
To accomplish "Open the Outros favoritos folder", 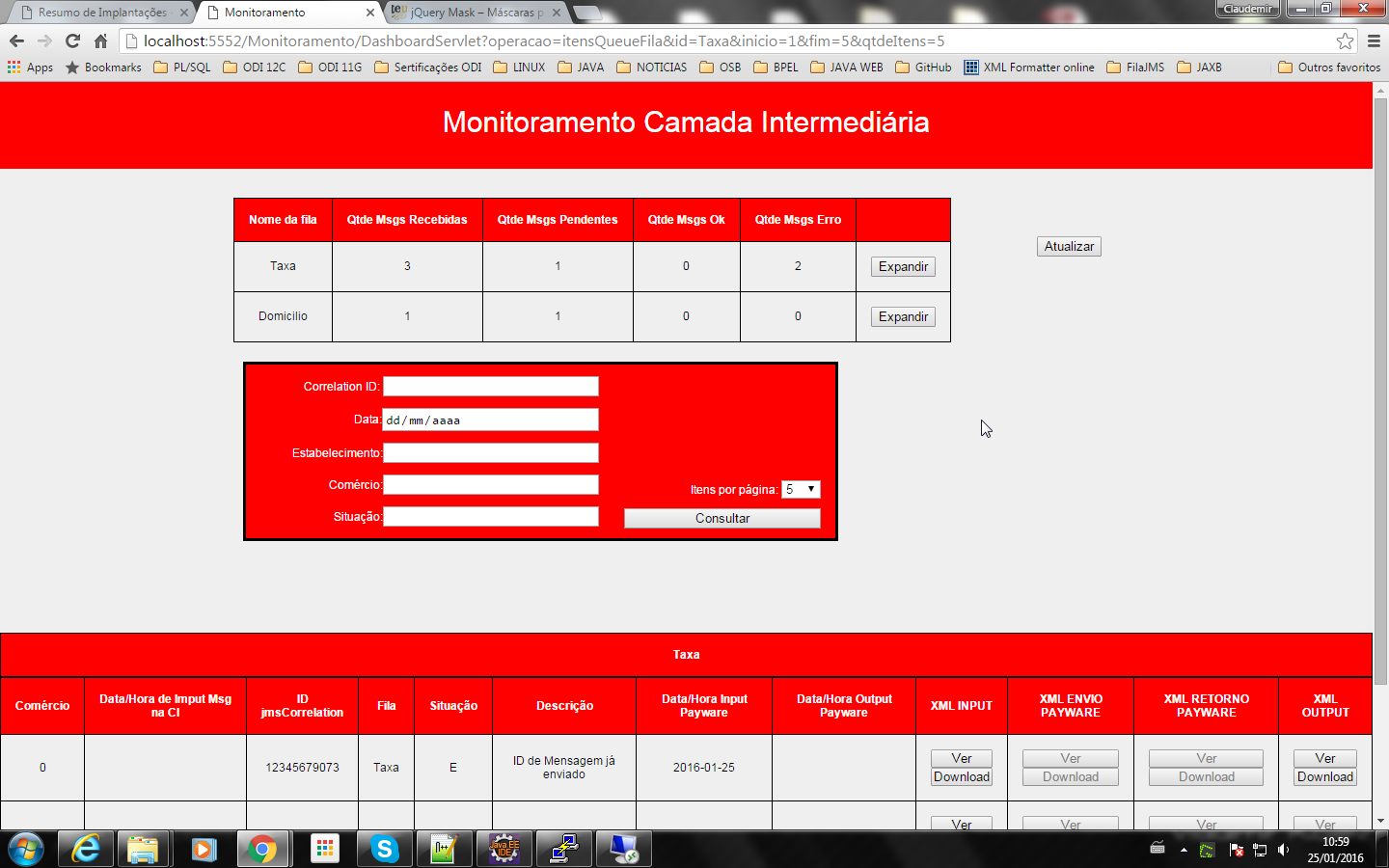I will (1329, 68).
